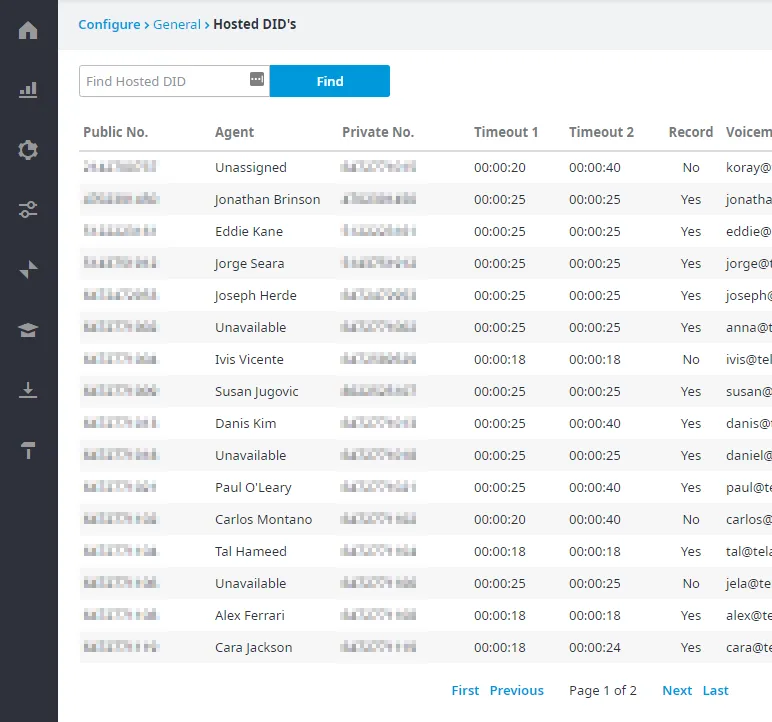Click the Last page link

point(715,690)
